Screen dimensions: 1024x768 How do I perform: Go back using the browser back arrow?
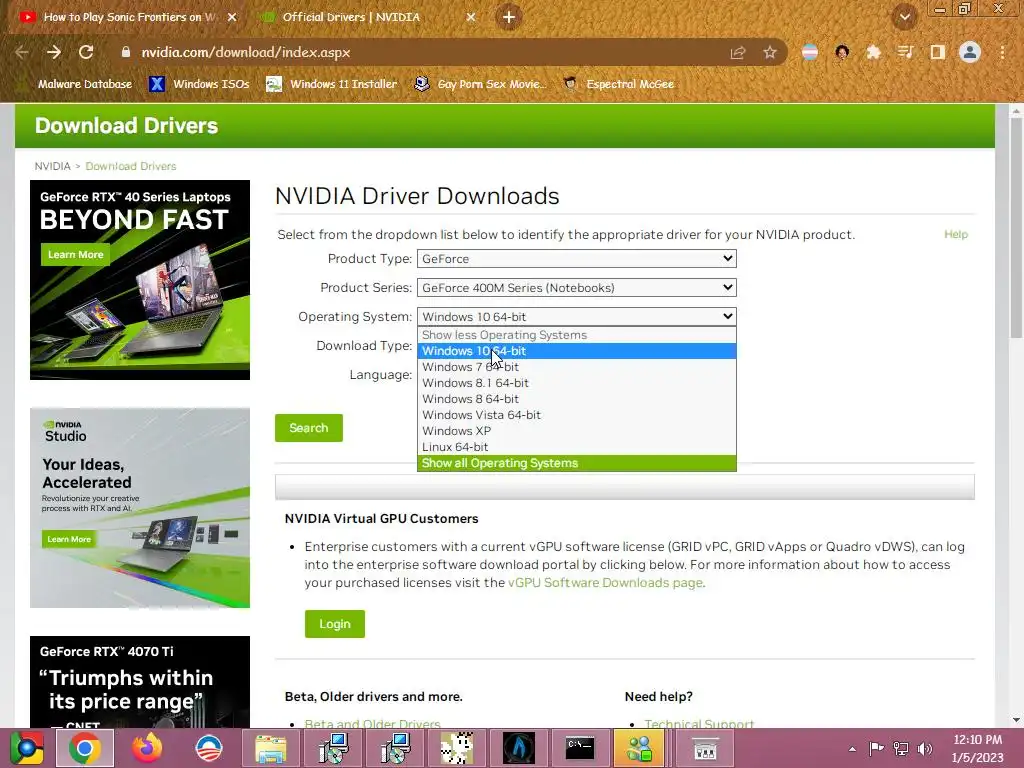pyautogui.click(x=22, y=52)
